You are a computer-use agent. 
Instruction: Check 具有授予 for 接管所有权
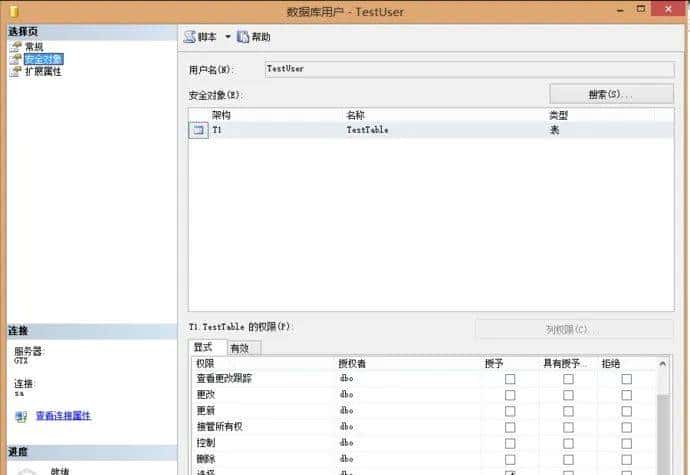coord(568,427)
